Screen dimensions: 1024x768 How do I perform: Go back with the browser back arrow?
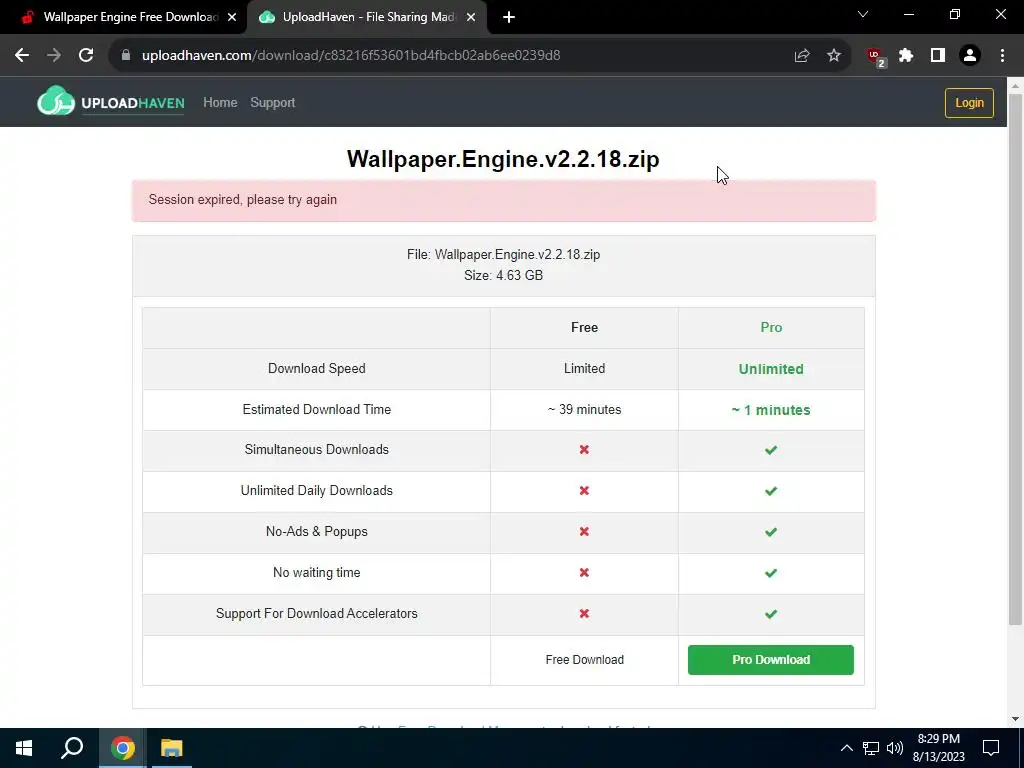[22, 56]
